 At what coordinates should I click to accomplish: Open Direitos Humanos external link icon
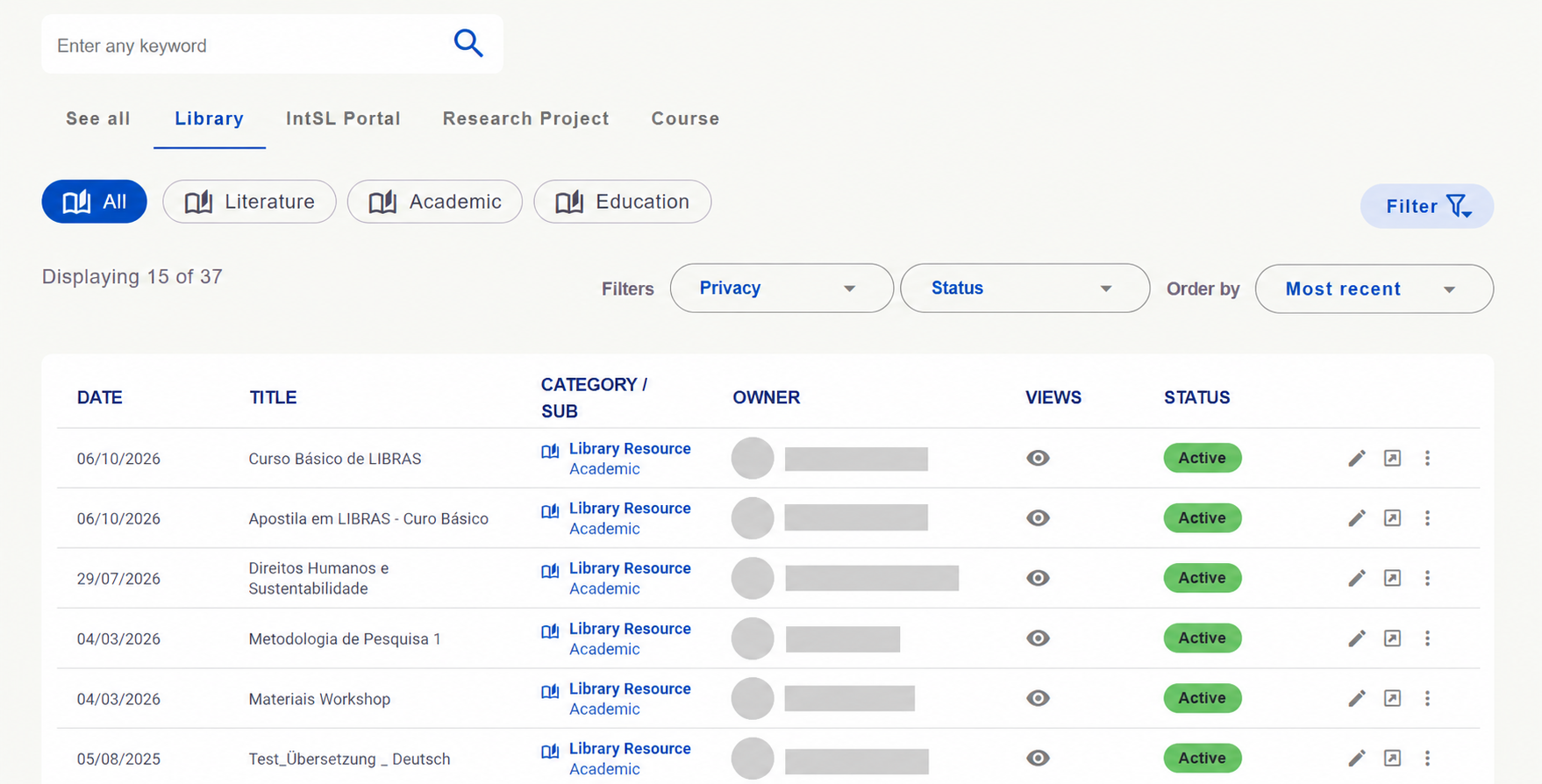[1392, 578]
